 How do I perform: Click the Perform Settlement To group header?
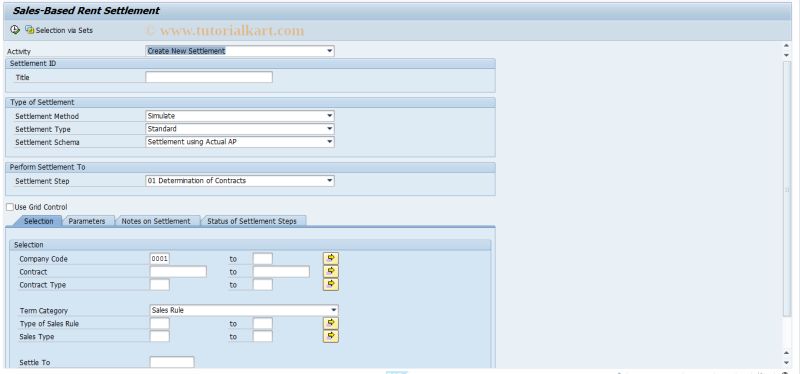click(250, 167)
